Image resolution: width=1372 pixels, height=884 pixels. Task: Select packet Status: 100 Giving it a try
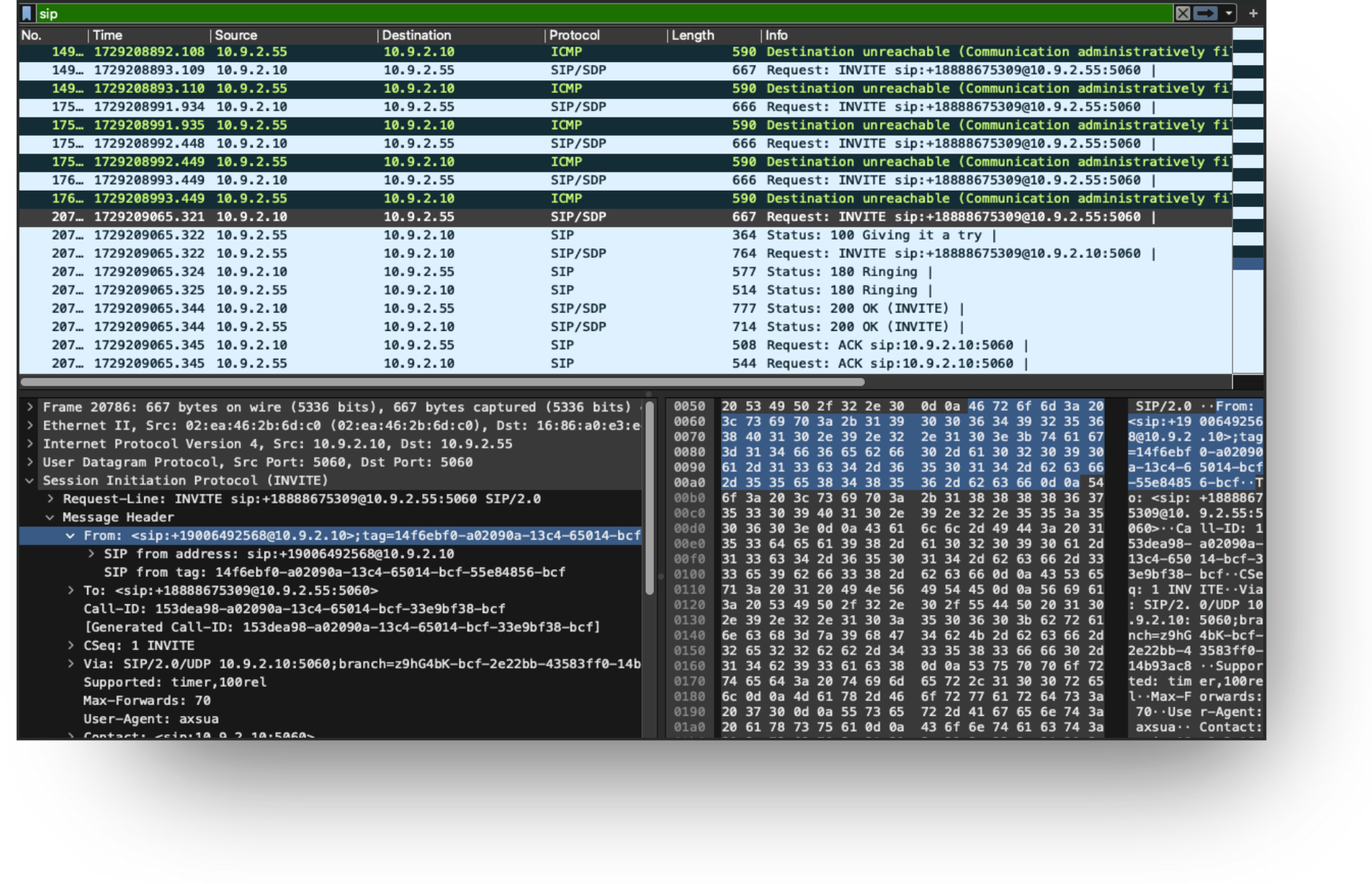click(x=625, y=235)
